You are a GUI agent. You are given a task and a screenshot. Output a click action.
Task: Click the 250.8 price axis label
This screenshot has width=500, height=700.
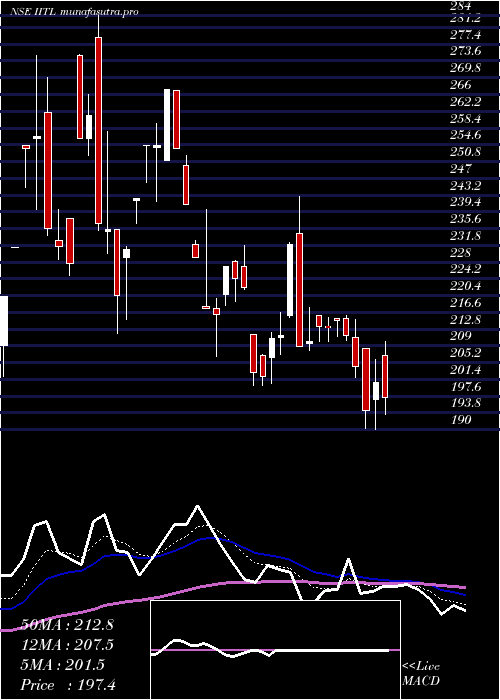tap(465, 152)
